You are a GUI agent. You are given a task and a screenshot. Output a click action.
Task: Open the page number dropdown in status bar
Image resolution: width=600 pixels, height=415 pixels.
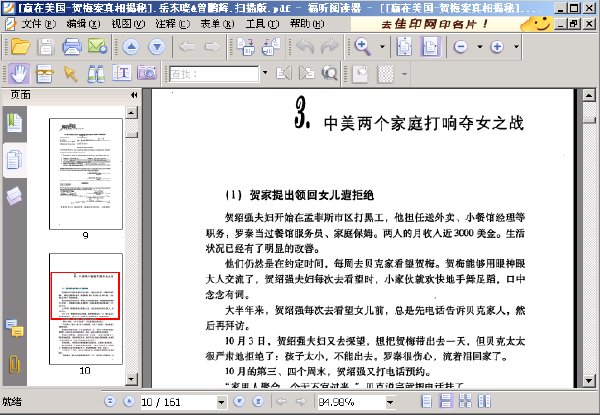pos(221,402)
